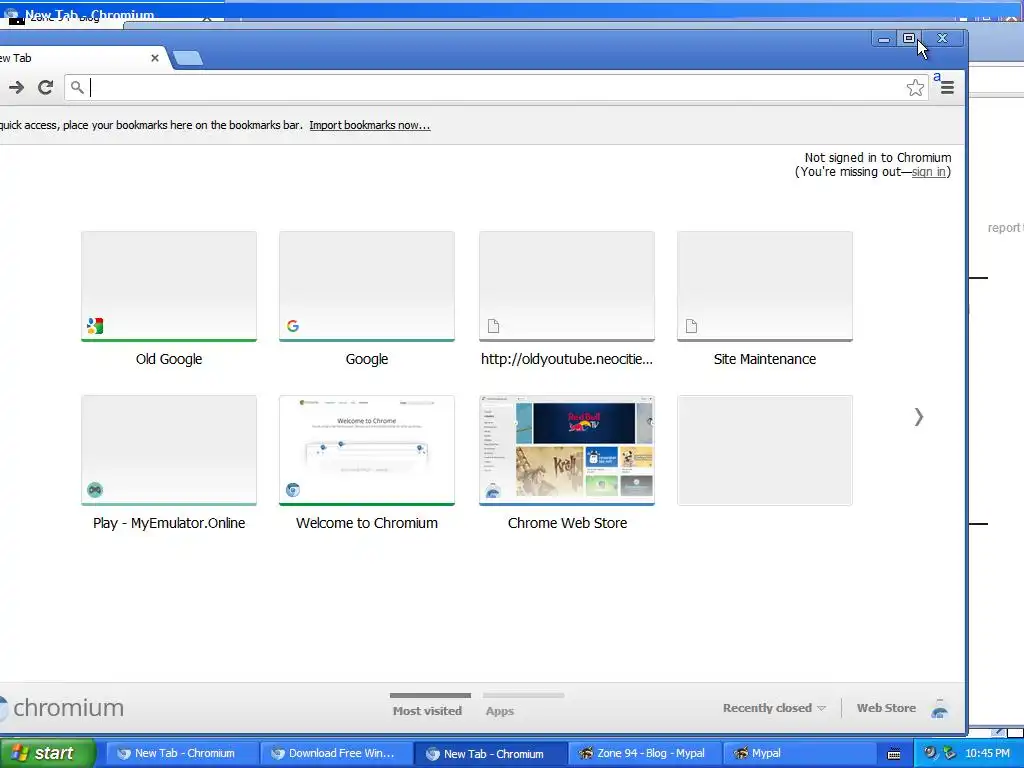Expand Recently closed dropdown
1024x768 pixels.
click(x=774, y=708)
